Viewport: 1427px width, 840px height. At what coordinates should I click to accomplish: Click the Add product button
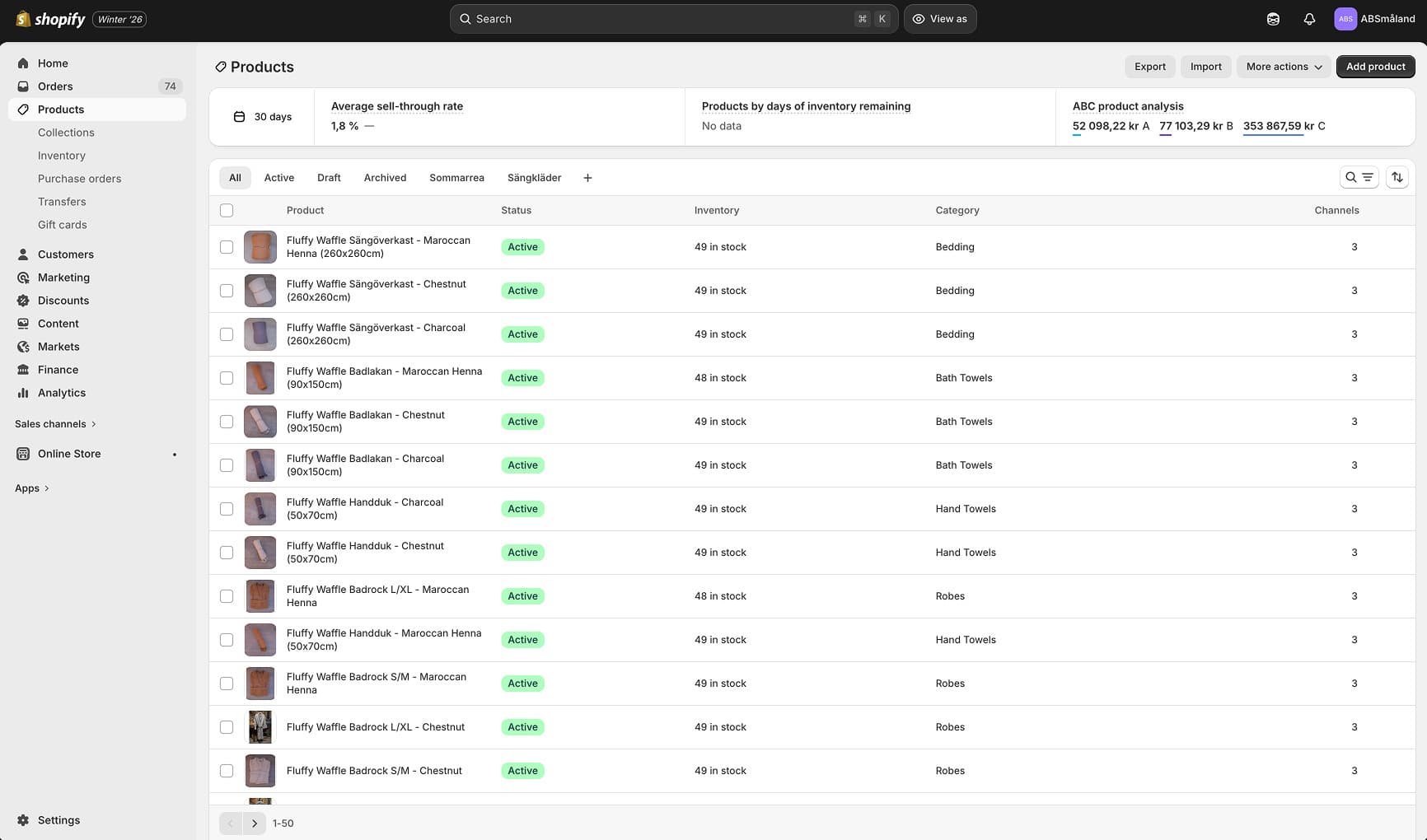1375,67
